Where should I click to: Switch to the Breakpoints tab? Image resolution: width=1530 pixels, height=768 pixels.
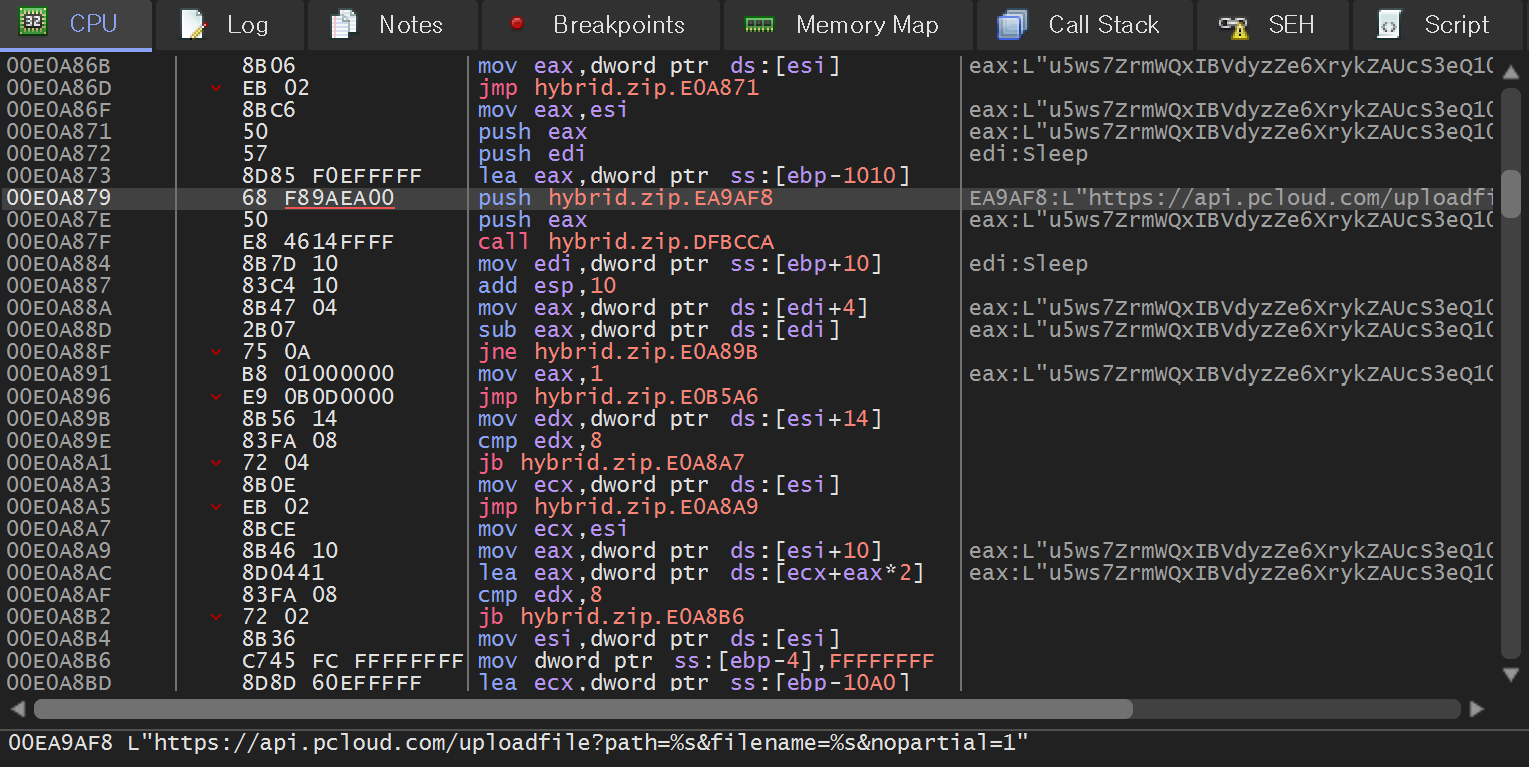[x=601, y=25]
